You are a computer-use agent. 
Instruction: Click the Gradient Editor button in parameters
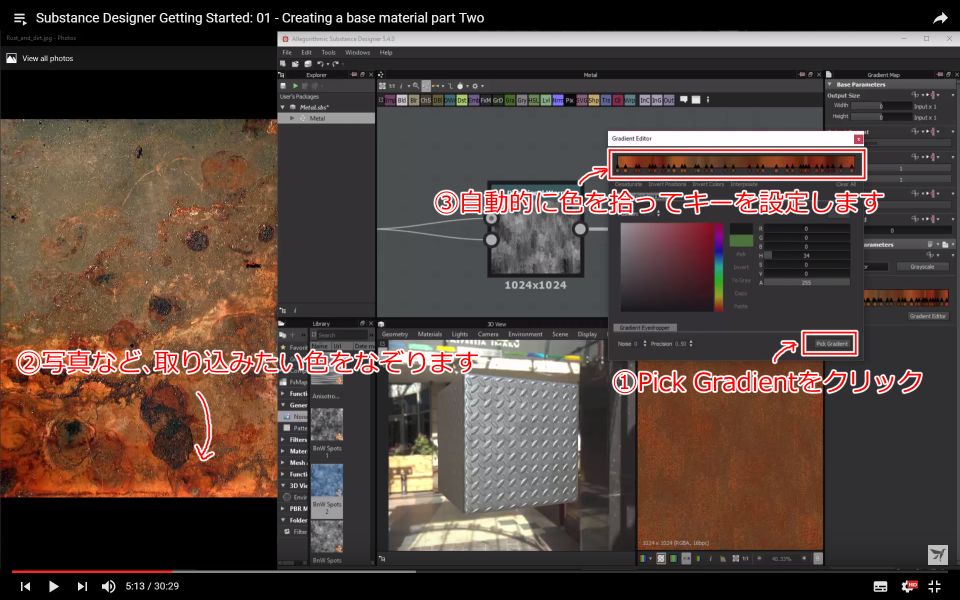point(928,316)
